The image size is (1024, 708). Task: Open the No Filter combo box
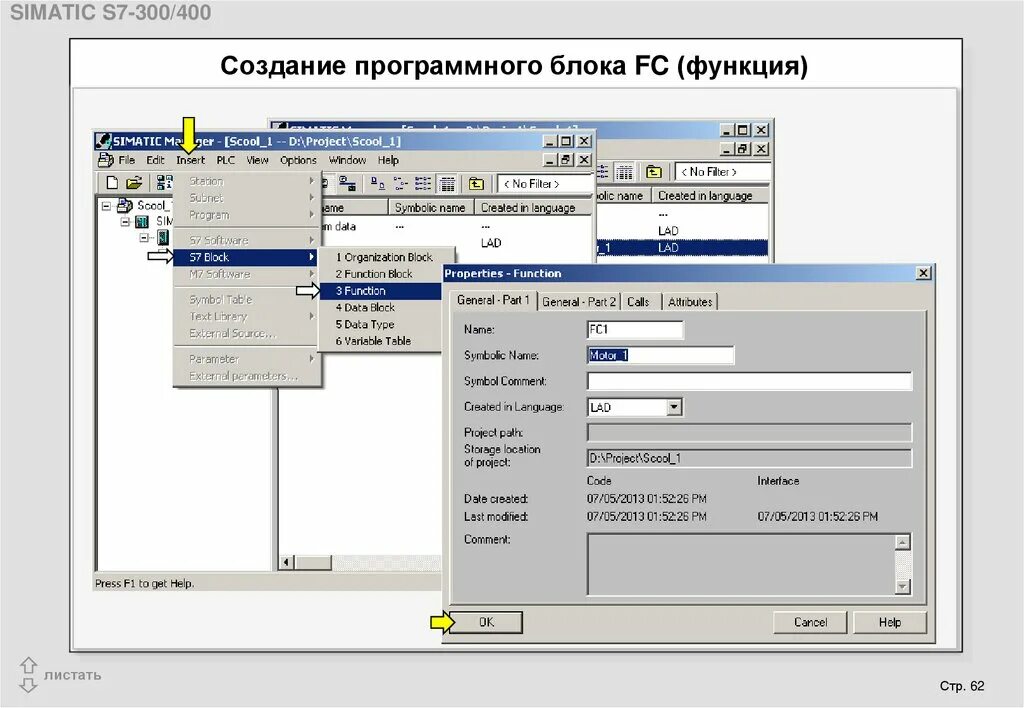click(544, 184)
